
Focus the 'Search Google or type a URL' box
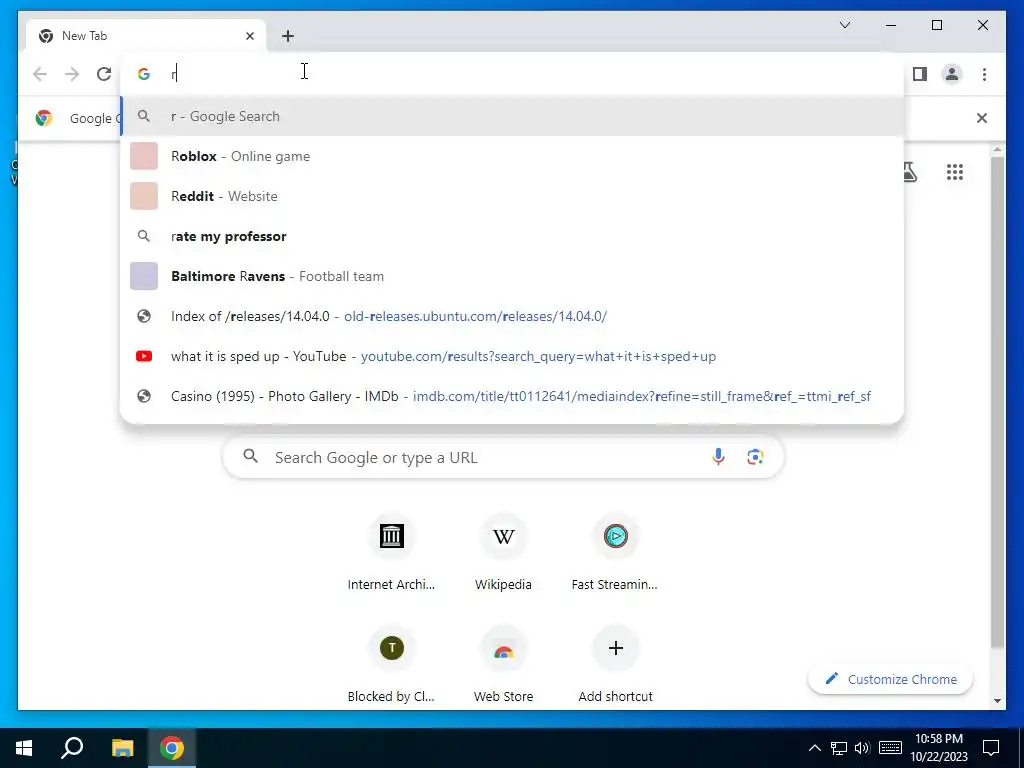(504, 457)
